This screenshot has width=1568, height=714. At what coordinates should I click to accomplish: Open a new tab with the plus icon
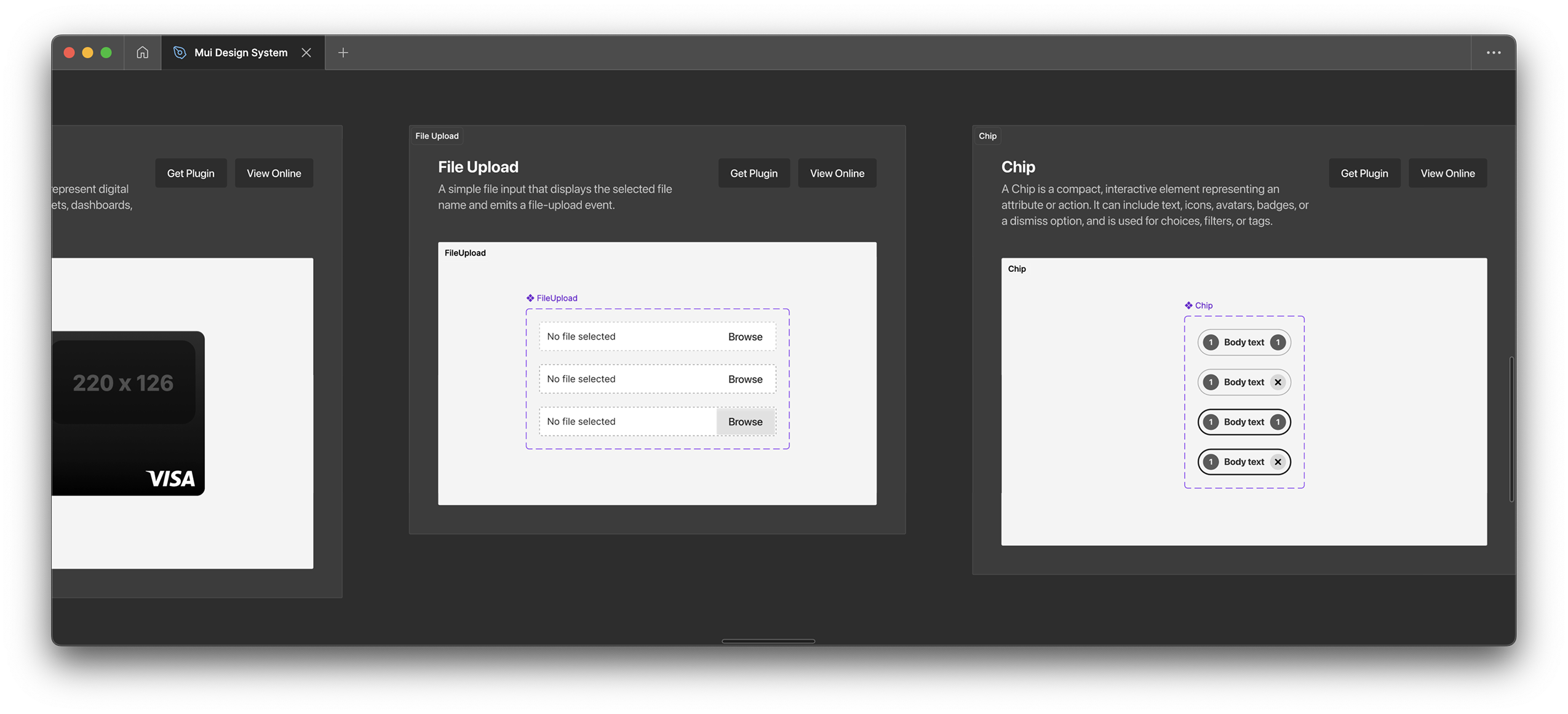343,52
